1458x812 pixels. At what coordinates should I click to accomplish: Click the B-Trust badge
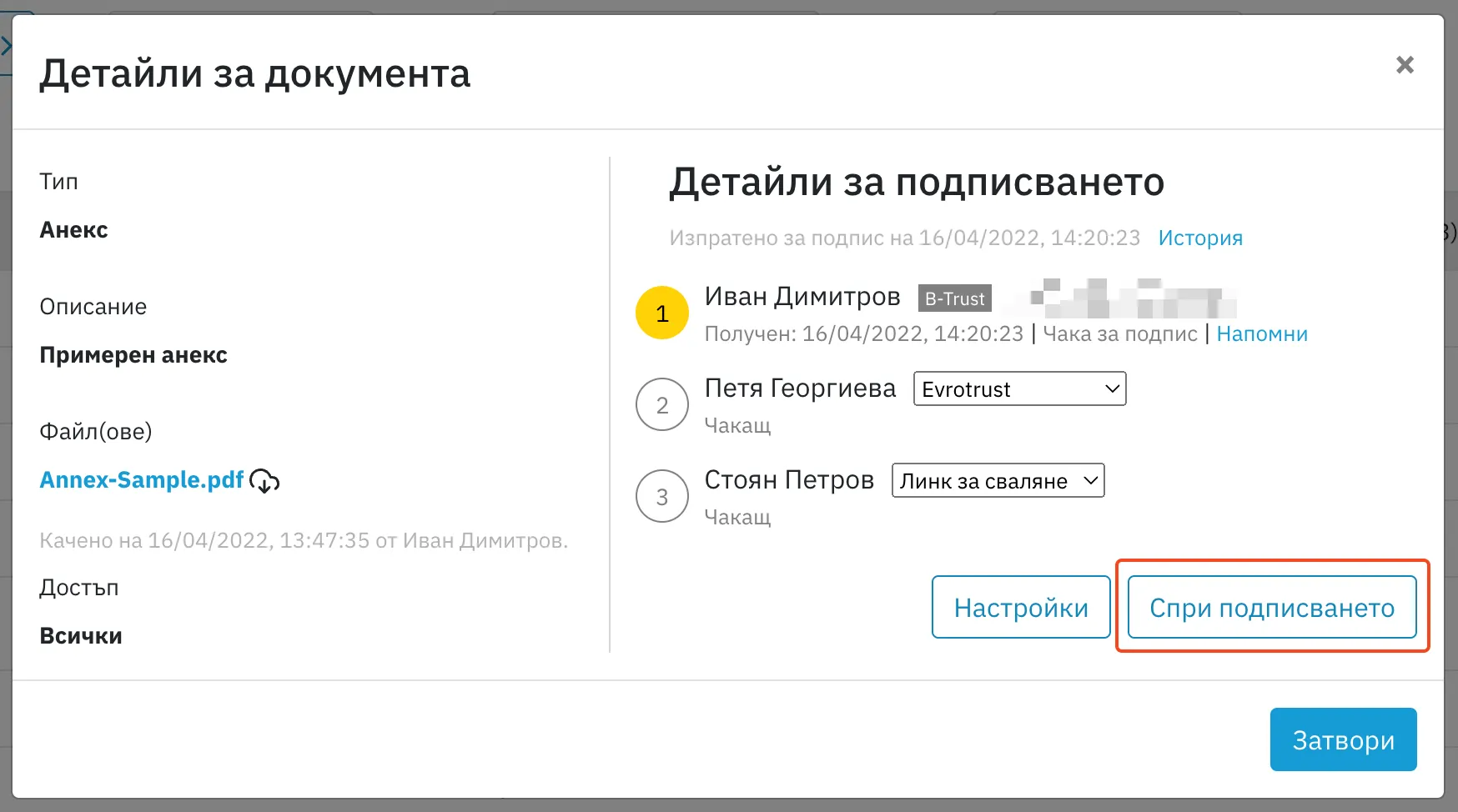point(955,298)
